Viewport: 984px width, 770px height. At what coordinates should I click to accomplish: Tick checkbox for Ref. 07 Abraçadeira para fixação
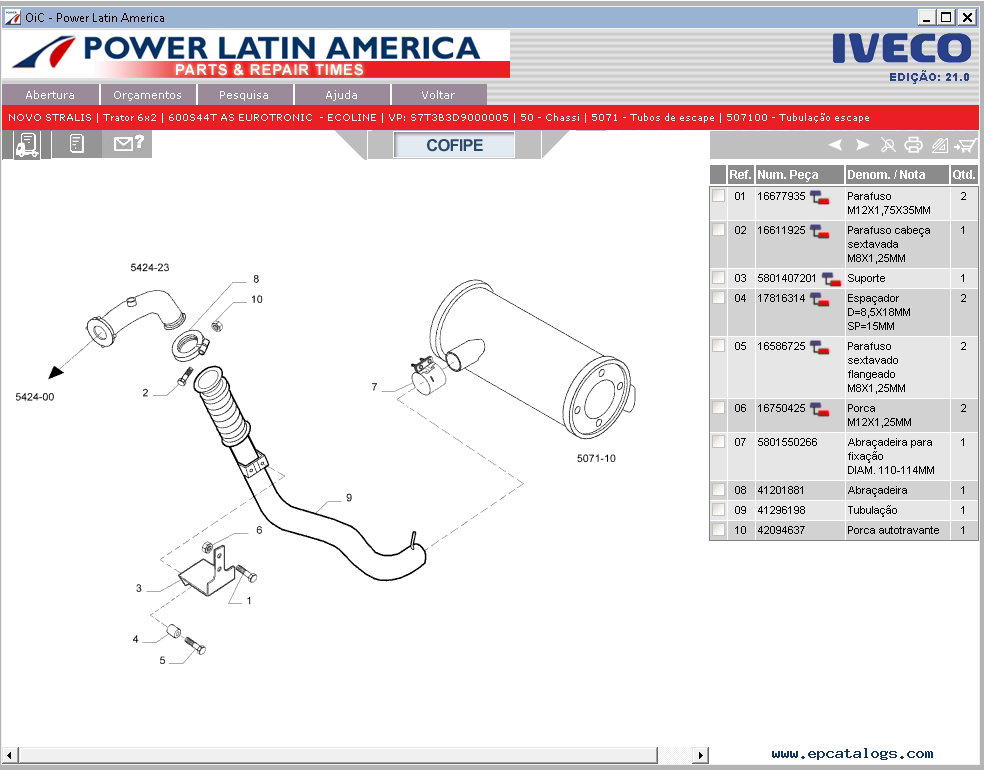point(719,441)
